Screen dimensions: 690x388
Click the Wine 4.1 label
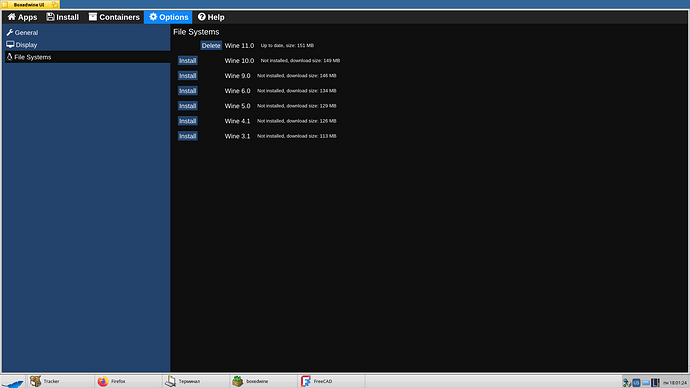click(x=237, y=121)
